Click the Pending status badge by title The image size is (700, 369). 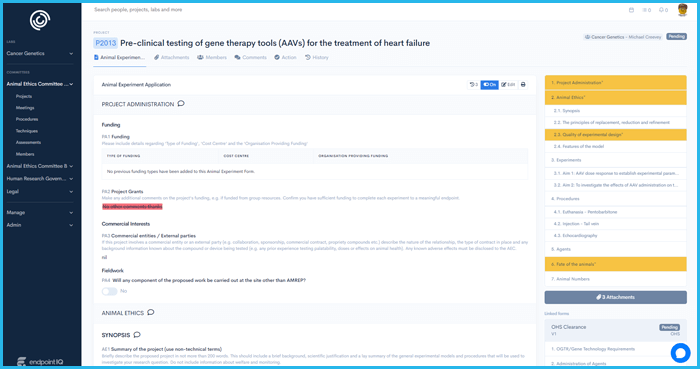[676, 37]
